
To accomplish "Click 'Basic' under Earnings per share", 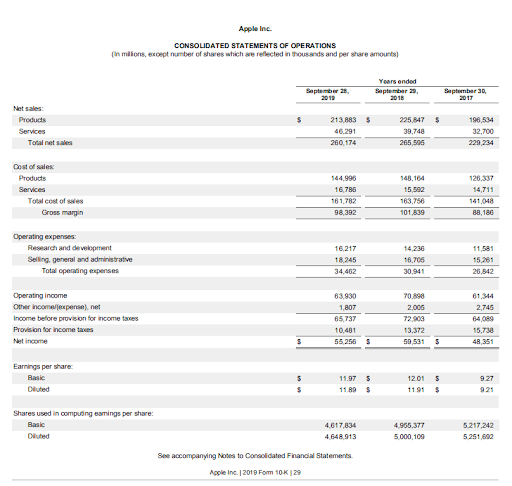I will click(x=36, y=378).
